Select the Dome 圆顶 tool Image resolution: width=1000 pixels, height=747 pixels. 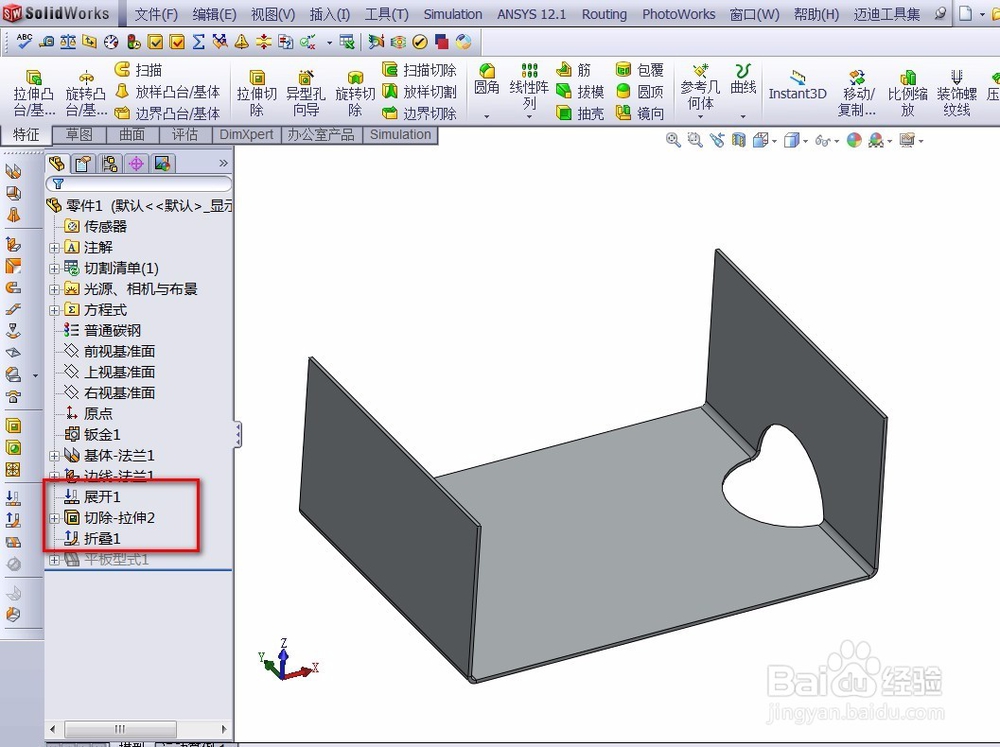coord(640,91)
